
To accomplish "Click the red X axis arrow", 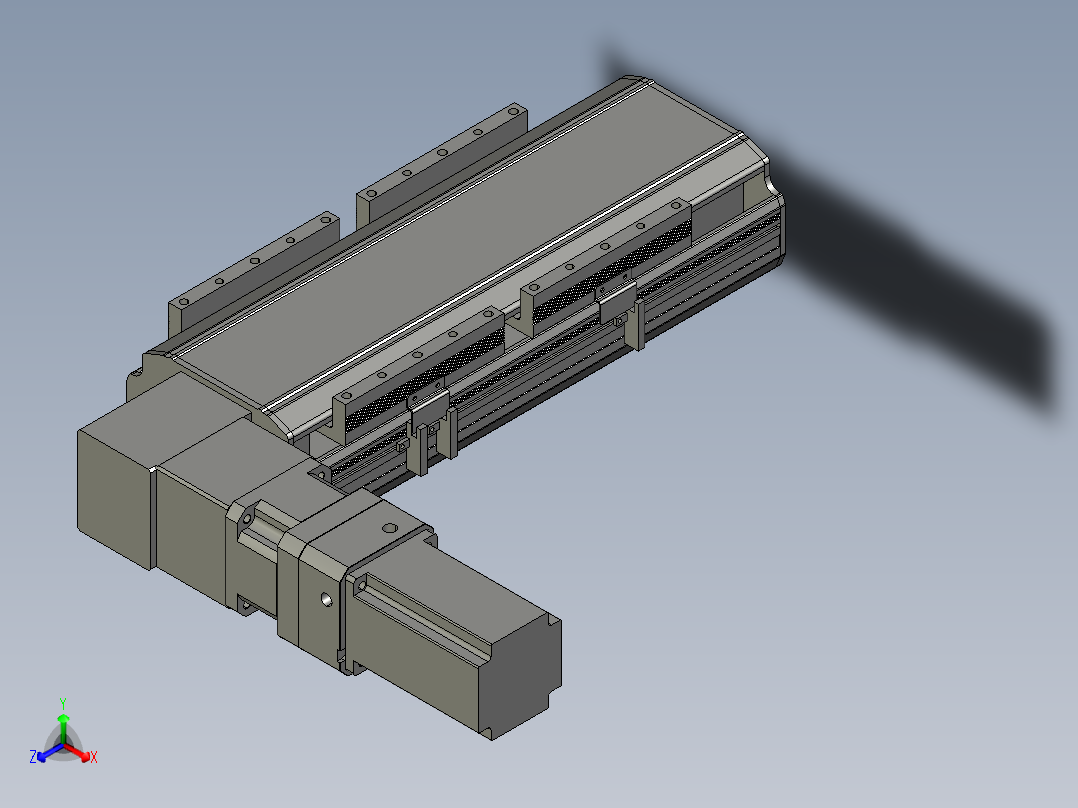I will click(77, 752).
